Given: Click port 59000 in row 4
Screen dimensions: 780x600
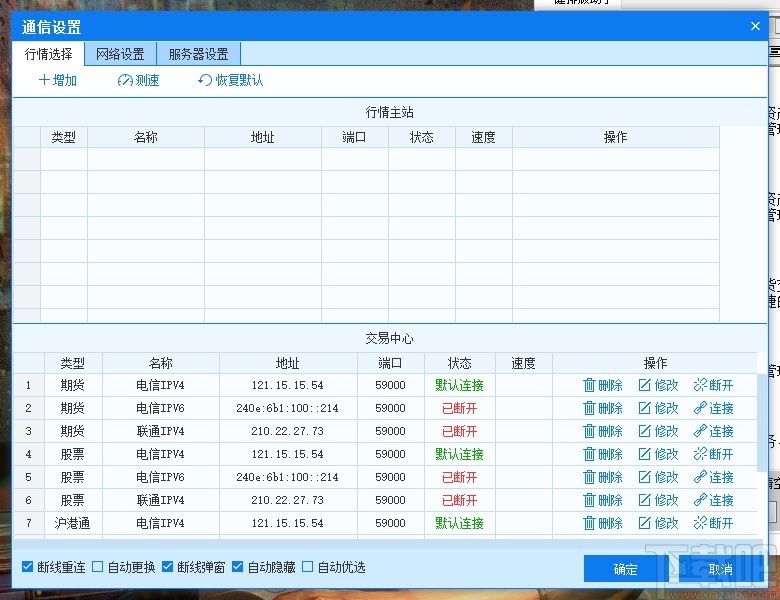Looking at the screenshot, I should (390, 454).
